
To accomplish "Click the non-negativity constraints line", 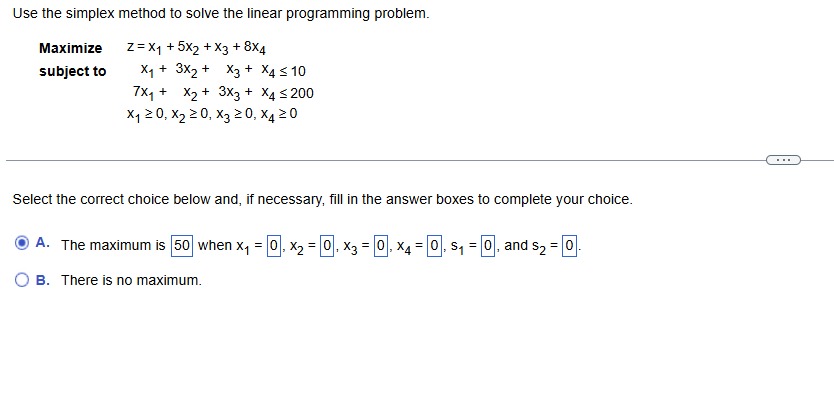I will pos(212,114).
